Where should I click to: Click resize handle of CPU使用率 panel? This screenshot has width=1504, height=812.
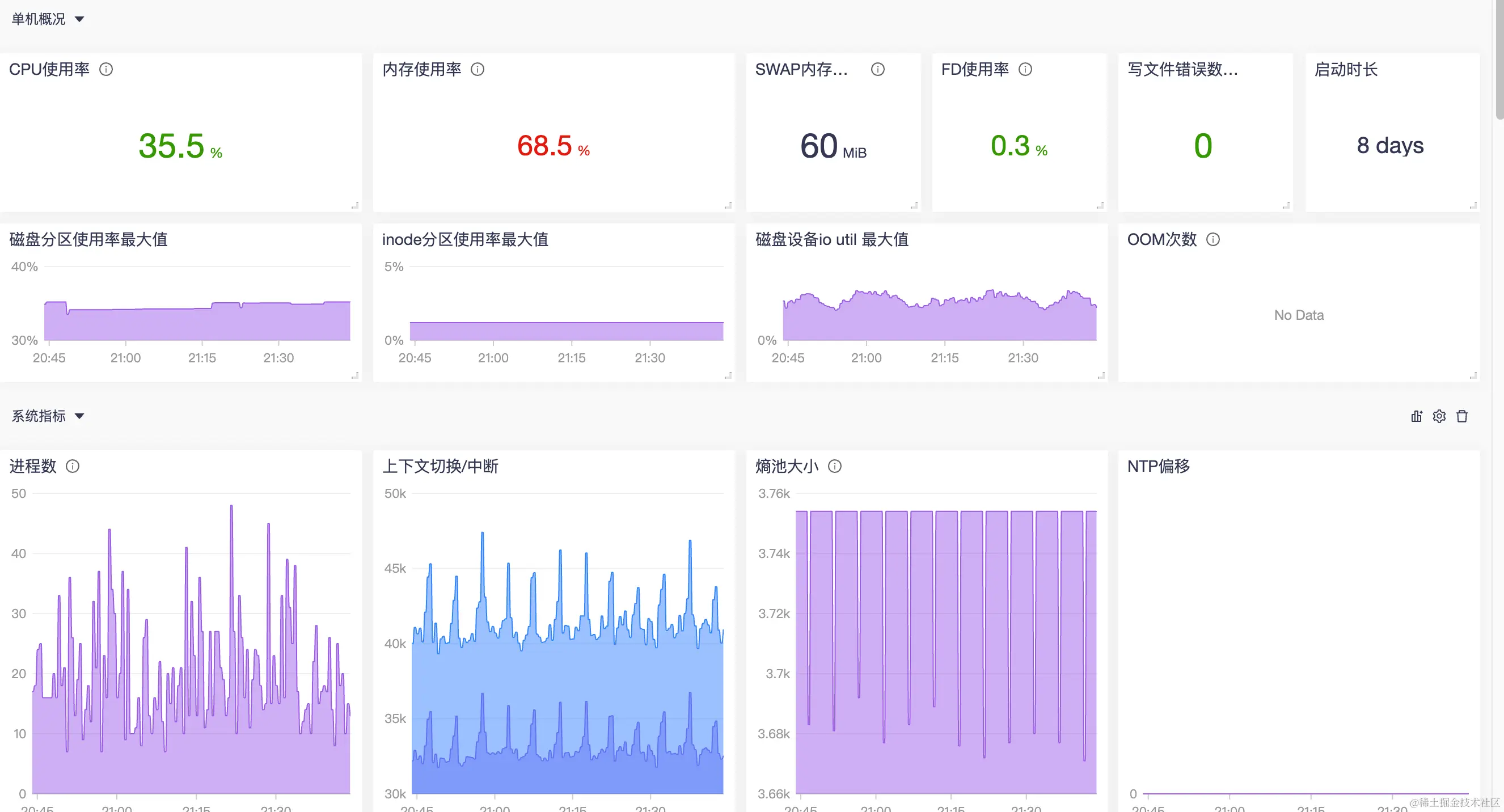(x=354, y=205)
